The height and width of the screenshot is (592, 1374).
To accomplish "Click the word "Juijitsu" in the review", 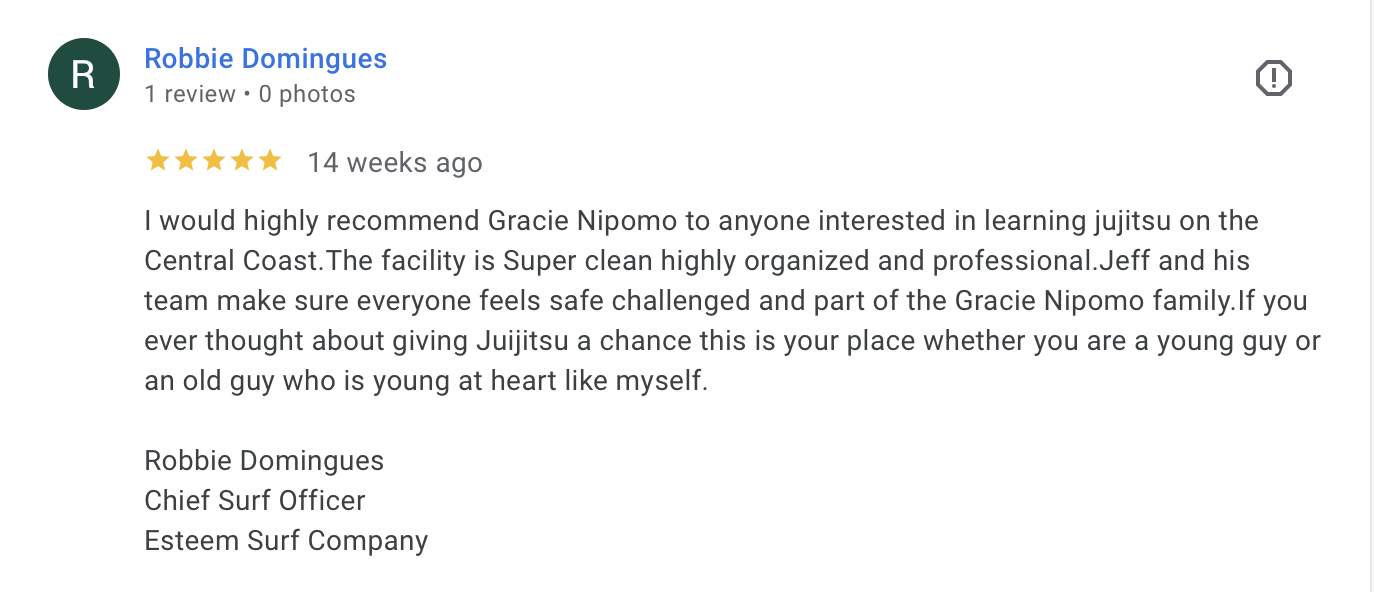I will [521, 341].
